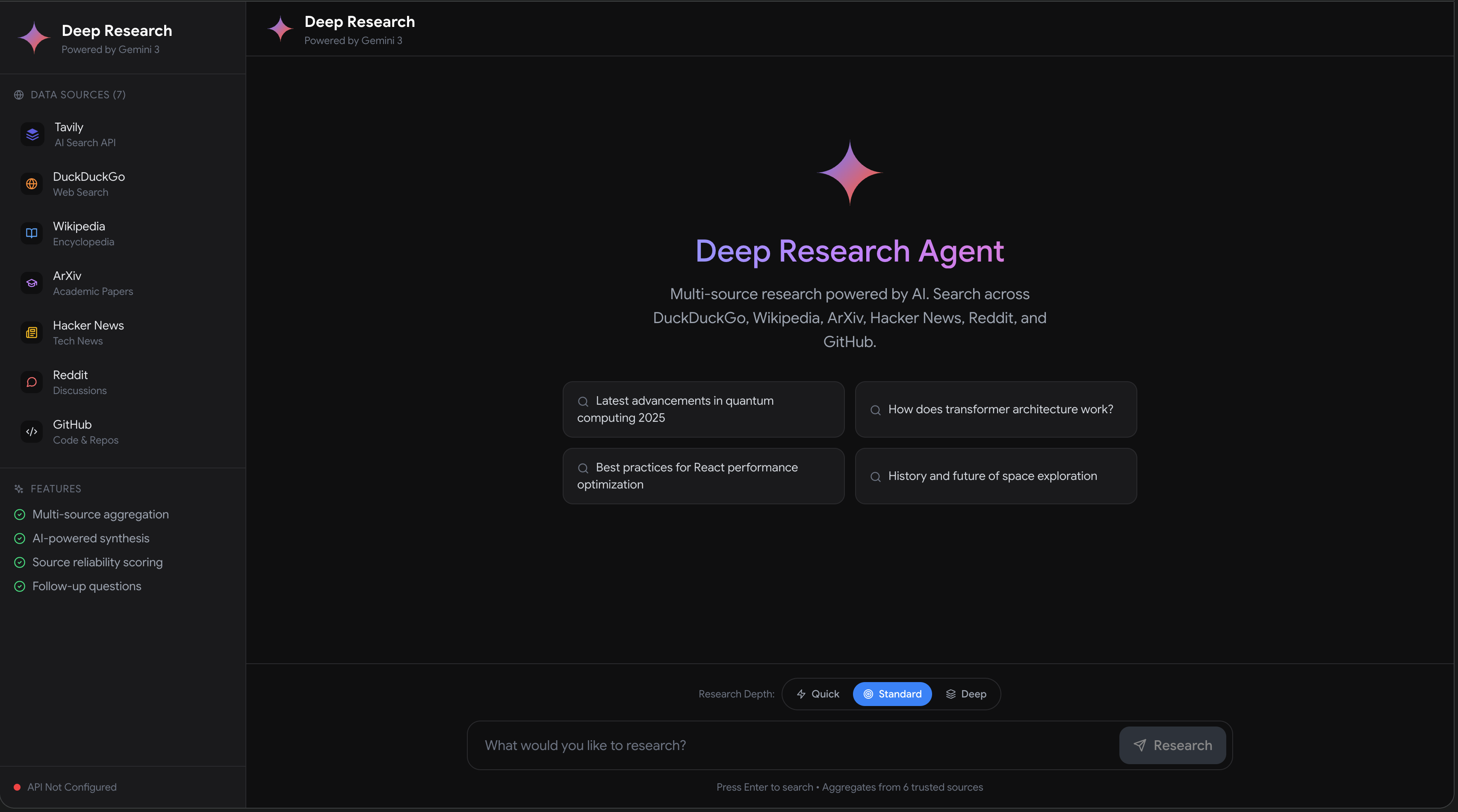1458x812 pixels.
Task: Click the DuckDuckGo globe icon
Action: pos(32,184)
